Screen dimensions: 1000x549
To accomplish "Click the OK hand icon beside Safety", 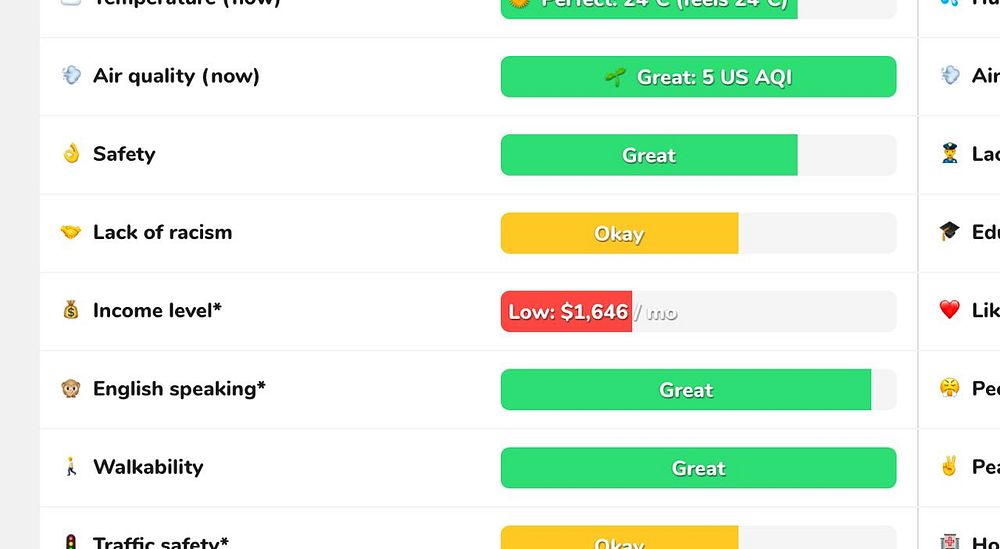I will (71, 154).
